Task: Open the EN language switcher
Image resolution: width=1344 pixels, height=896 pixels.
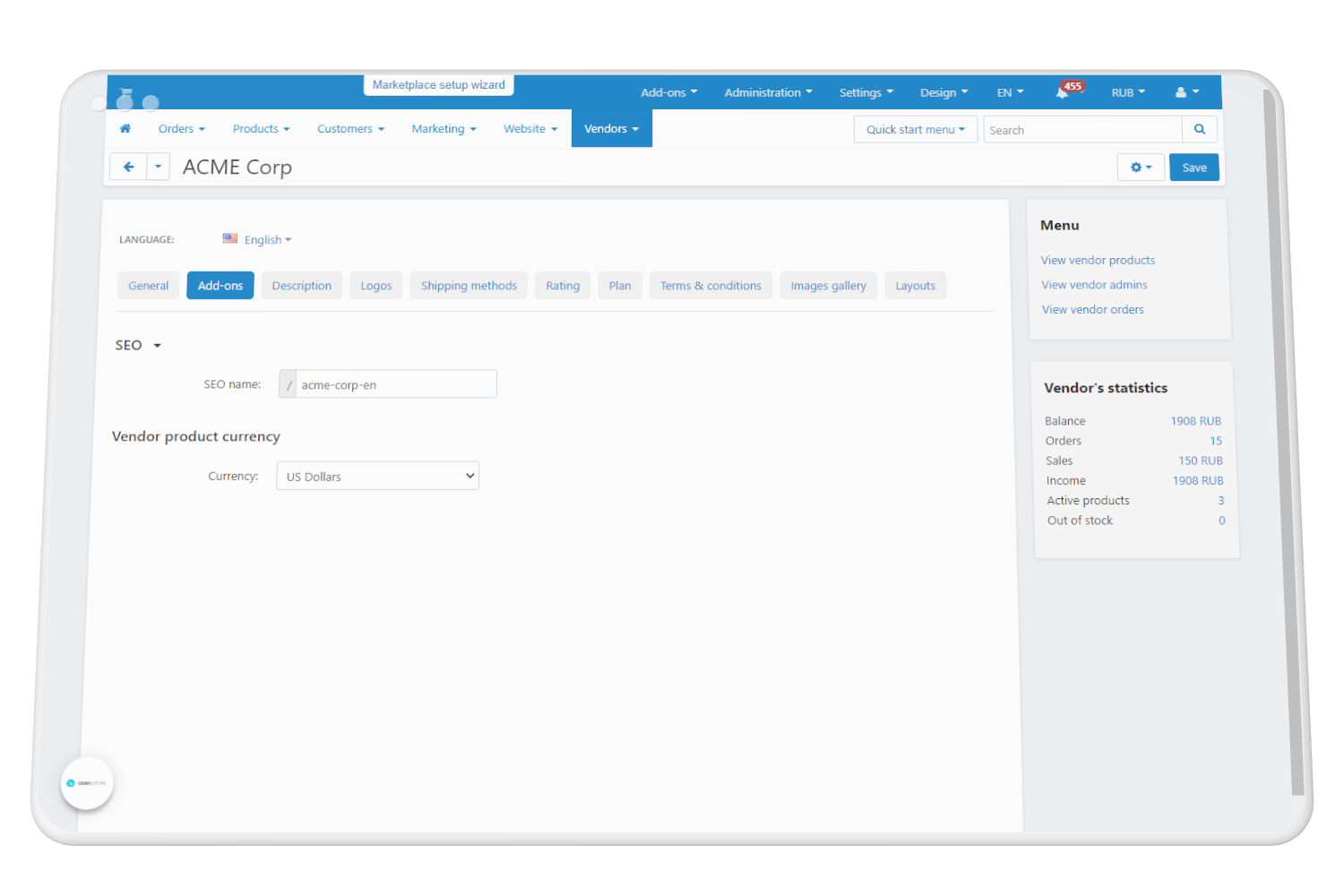Action: [x=1010, y=92]
